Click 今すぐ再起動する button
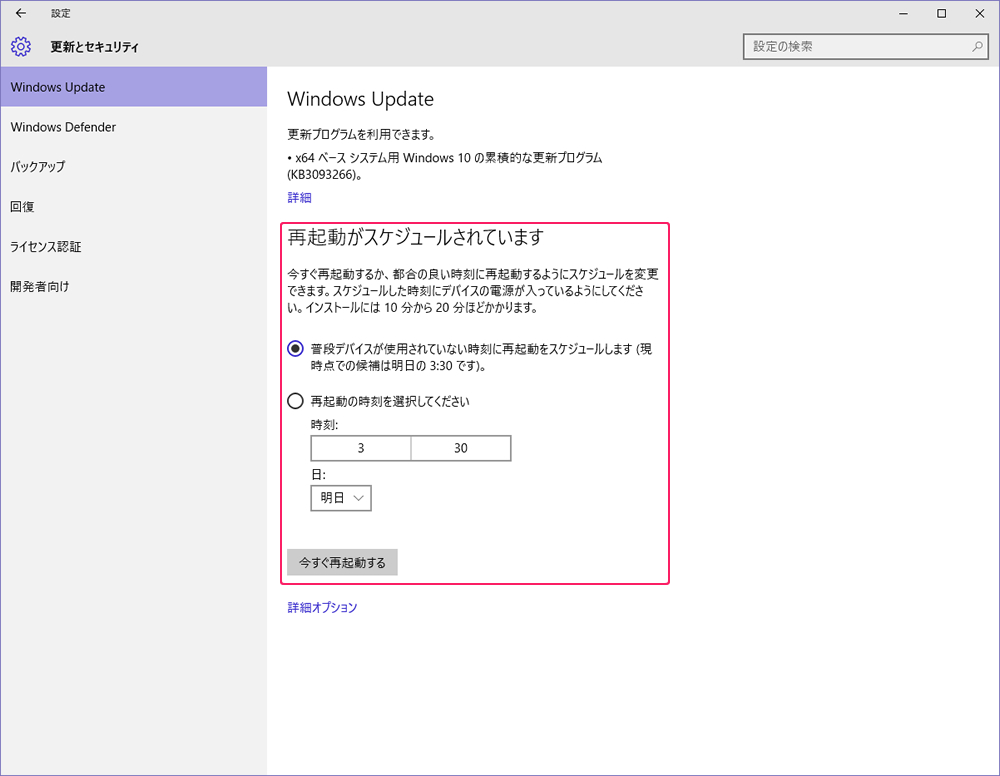Image resolution: width=1000 pixels, height=776 pixels. (x=342, y=562)
